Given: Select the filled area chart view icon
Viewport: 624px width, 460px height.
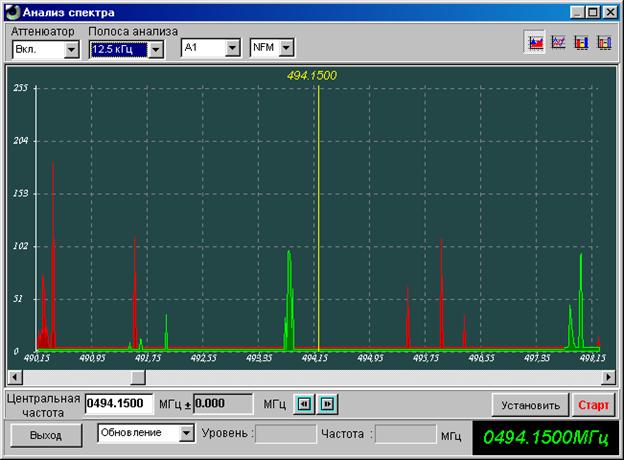Looking at the screenshot, I should 535,42.
